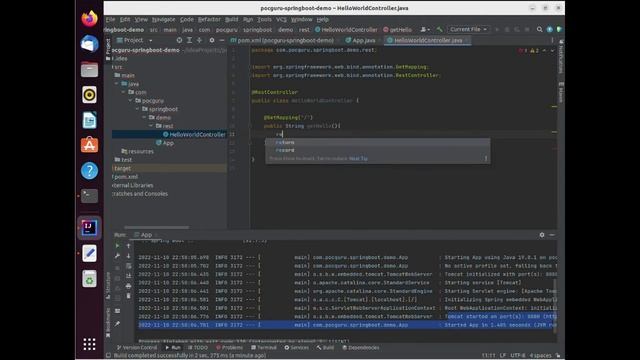Toggle scroll to end in Run console
This screenshot has height=360, width=640.
click(x=128, y=276)
